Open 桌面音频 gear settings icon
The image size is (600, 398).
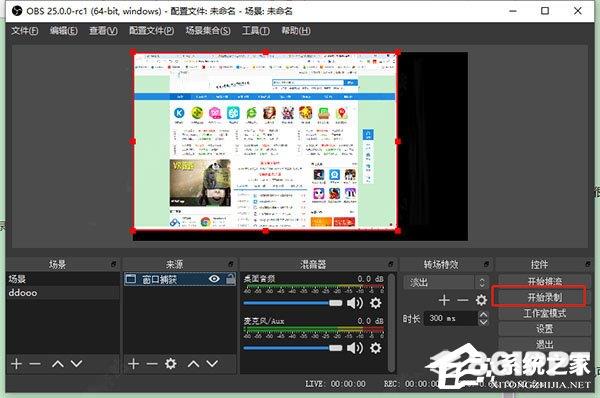[x=376, y=303]
